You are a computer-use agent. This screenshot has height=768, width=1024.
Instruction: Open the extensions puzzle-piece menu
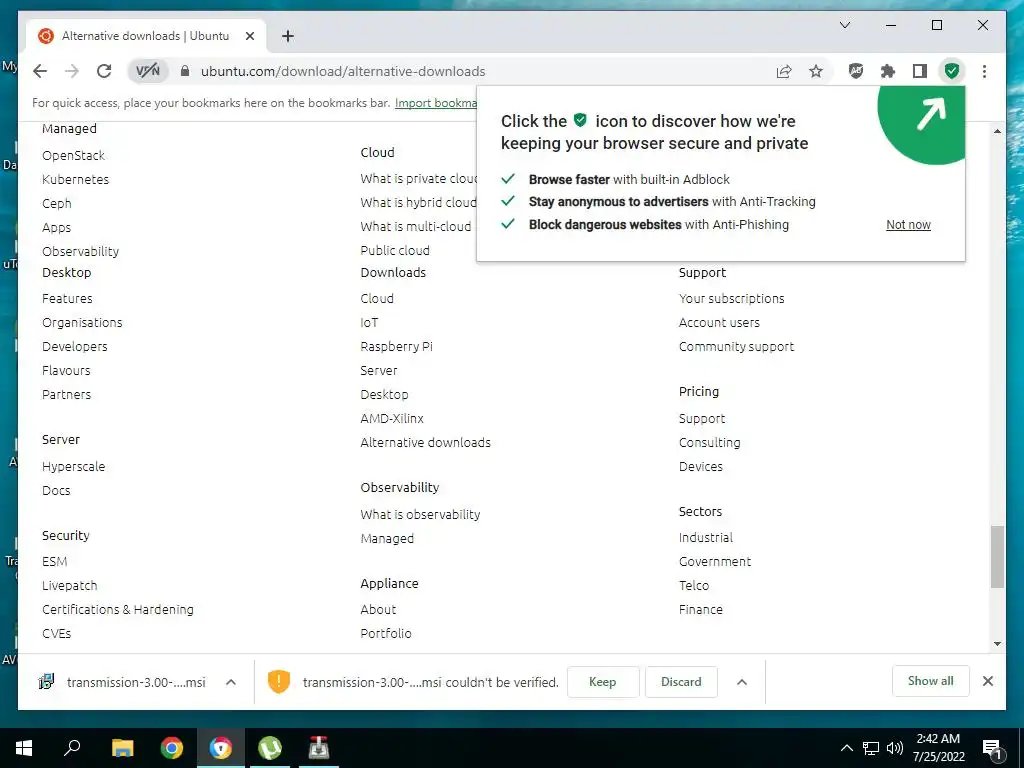click(888, 71)
